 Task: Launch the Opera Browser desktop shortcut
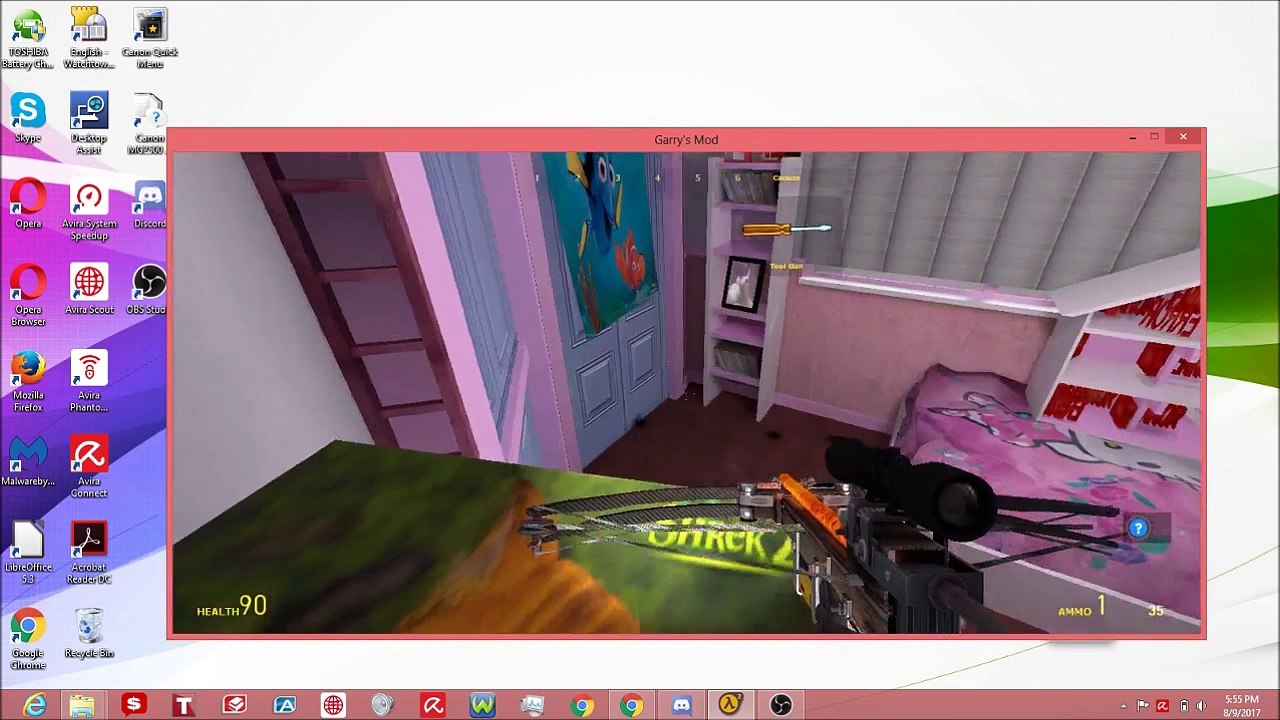pos(28,296)
